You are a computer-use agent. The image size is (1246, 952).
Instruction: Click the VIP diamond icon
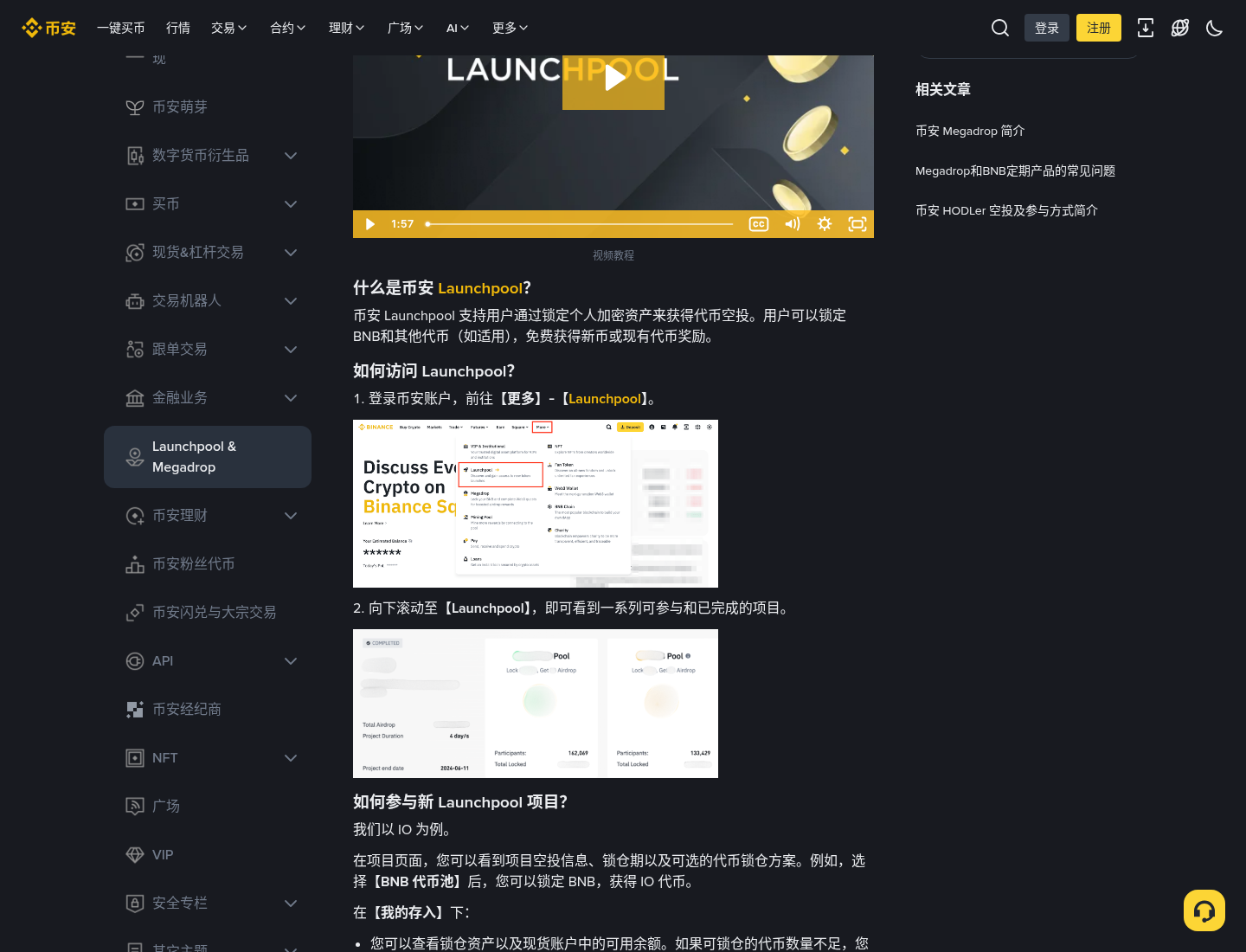[135, 855]
